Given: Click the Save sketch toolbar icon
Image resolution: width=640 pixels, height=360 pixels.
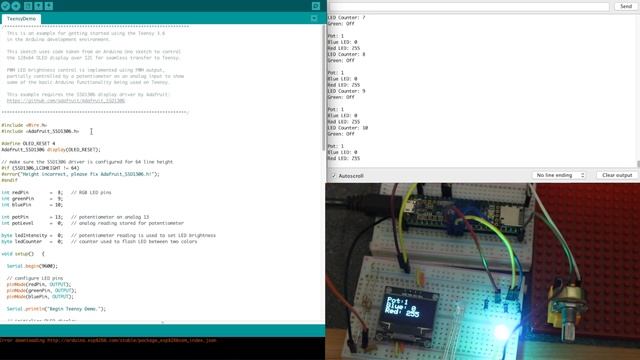Looking at the screenshot, I should (x=49, y=6).
